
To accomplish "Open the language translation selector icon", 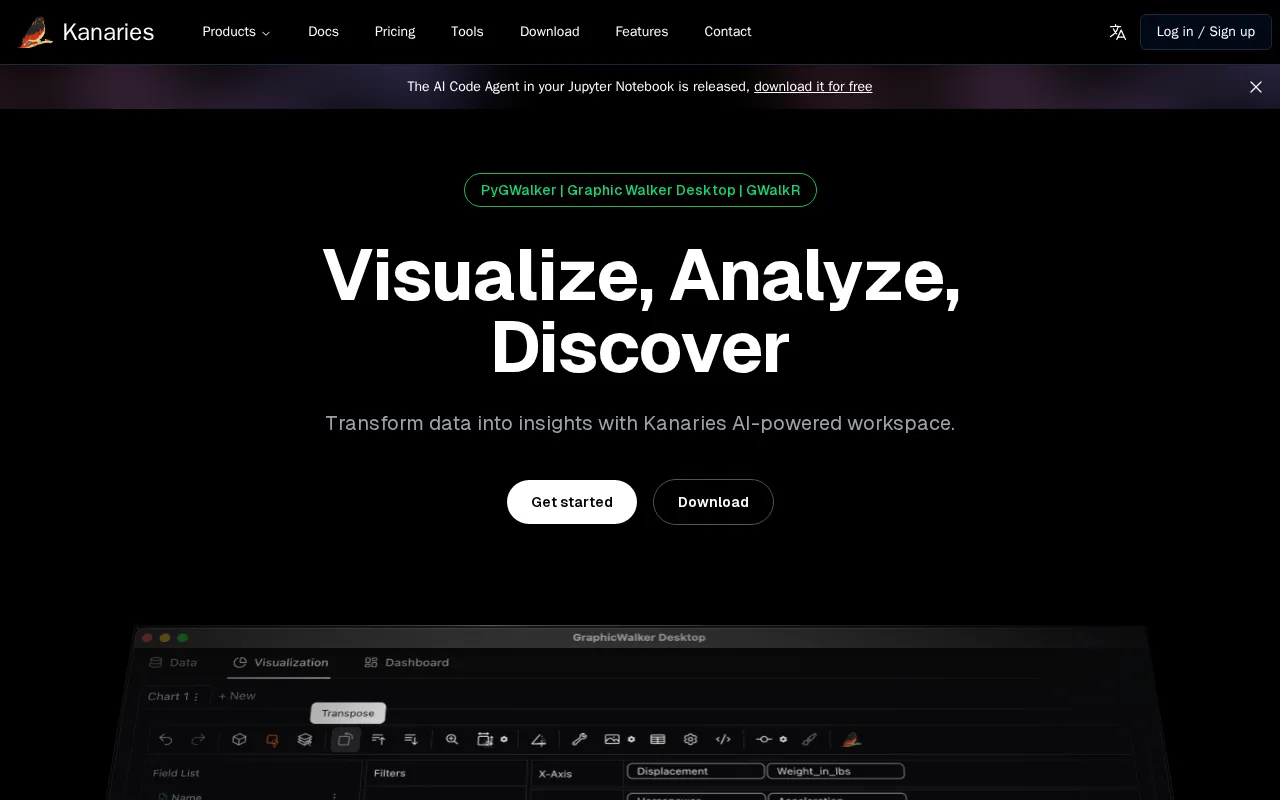I will [x=1118, y=32].
